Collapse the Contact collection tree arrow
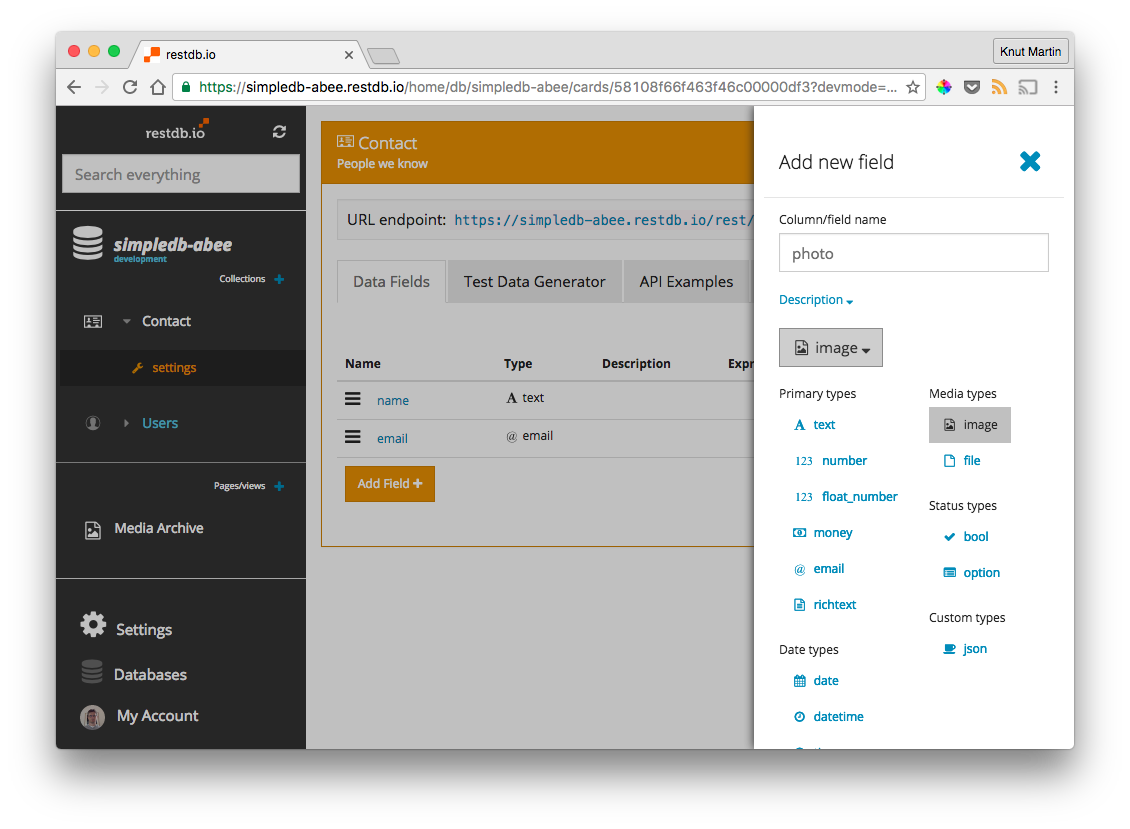This screenshot has height=829, width=1130. pos(127,322)
